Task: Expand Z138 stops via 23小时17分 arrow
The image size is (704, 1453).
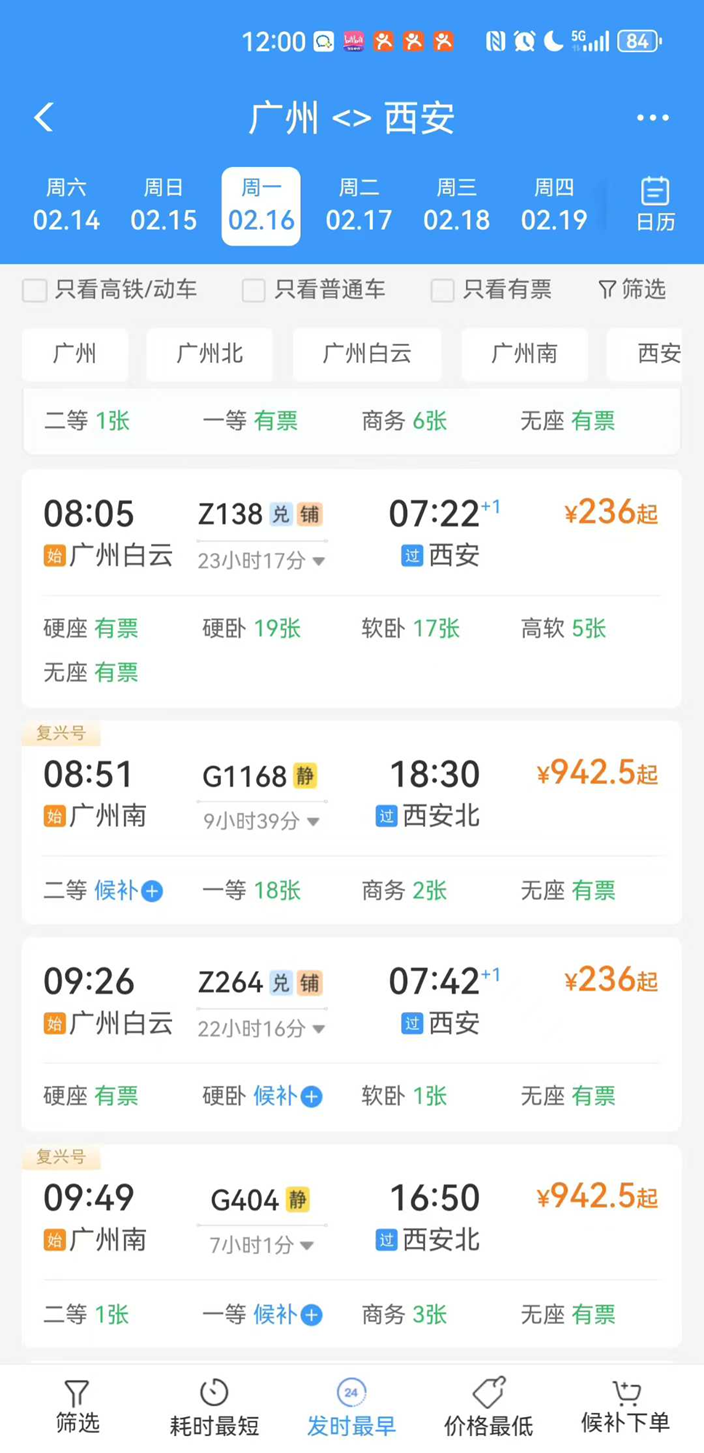Action: point(319,562)
